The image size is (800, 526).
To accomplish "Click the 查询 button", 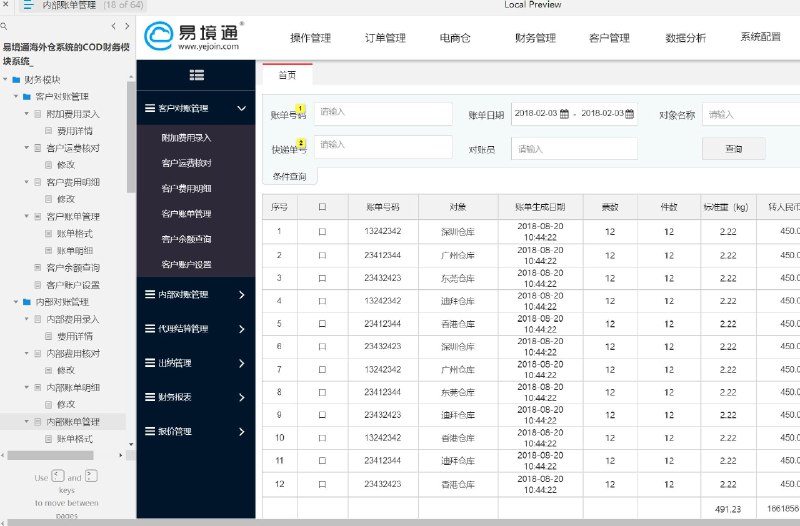I will 734,148.
